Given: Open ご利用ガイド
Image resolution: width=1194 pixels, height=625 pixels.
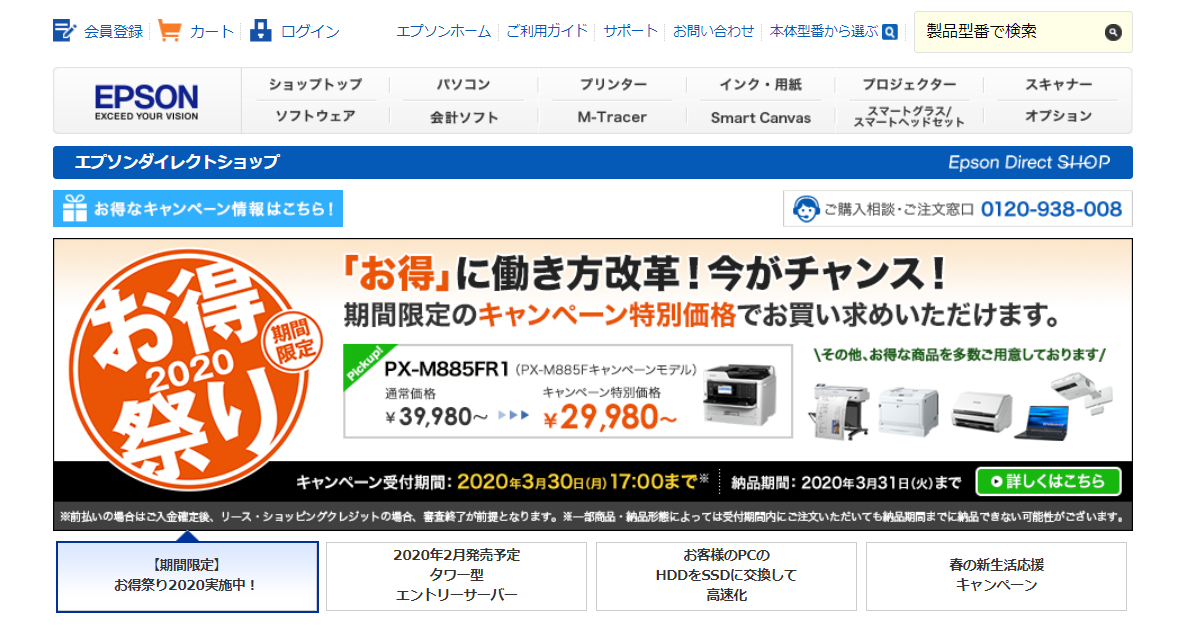Looking at the screenshot, I should (547, 31).
